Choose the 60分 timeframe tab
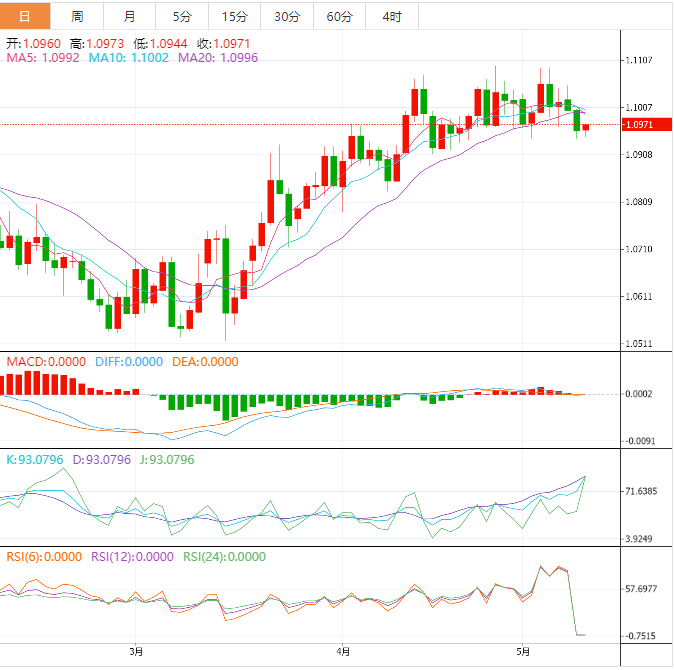This screenshot has width=674, height=670. pos(339,17)
